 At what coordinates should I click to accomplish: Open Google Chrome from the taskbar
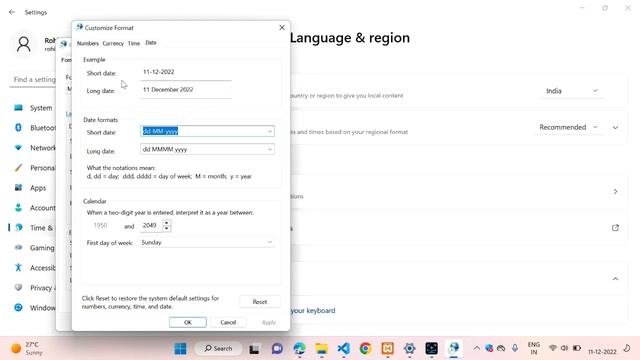tap(365, 349)
